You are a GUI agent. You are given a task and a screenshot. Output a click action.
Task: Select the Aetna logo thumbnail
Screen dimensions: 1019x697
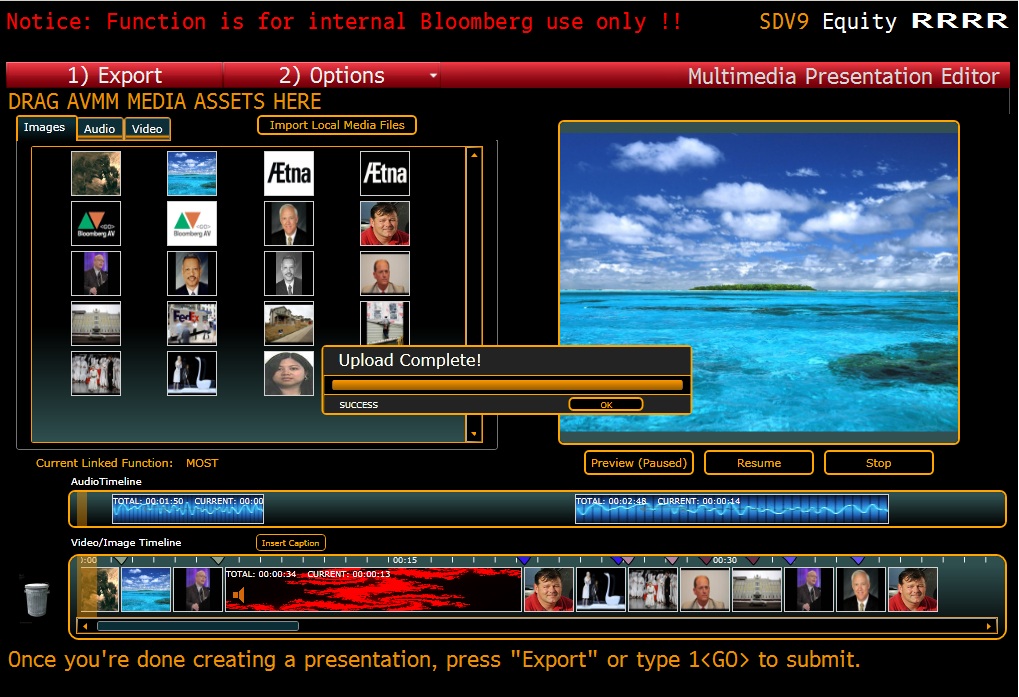pyautogui.click(x=289, y=174)
